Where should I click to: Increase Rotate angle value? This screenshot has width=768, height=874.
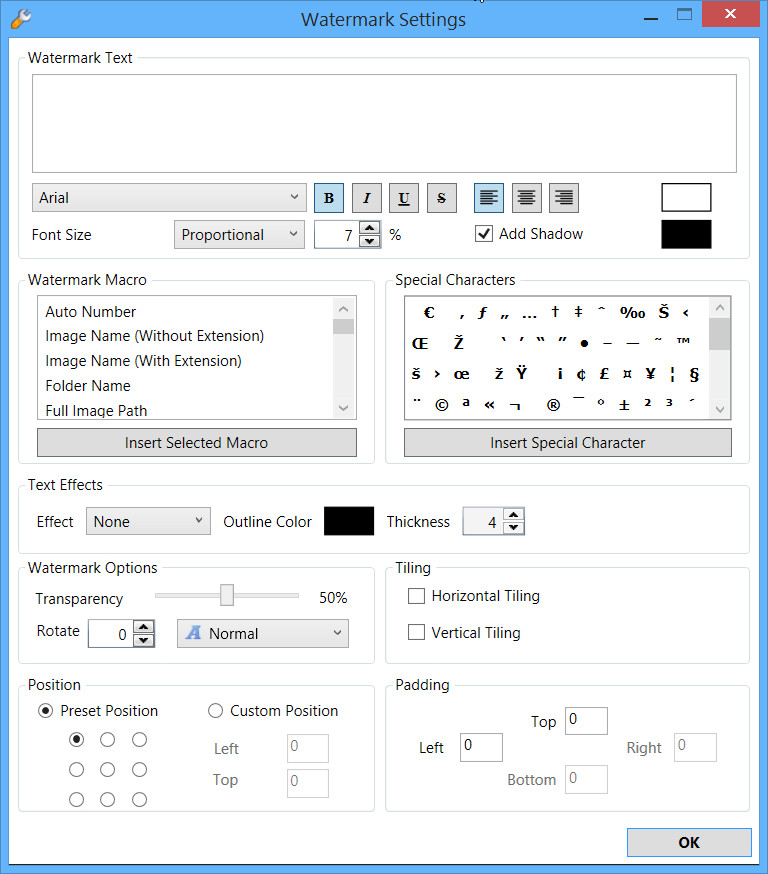[144, 627]
